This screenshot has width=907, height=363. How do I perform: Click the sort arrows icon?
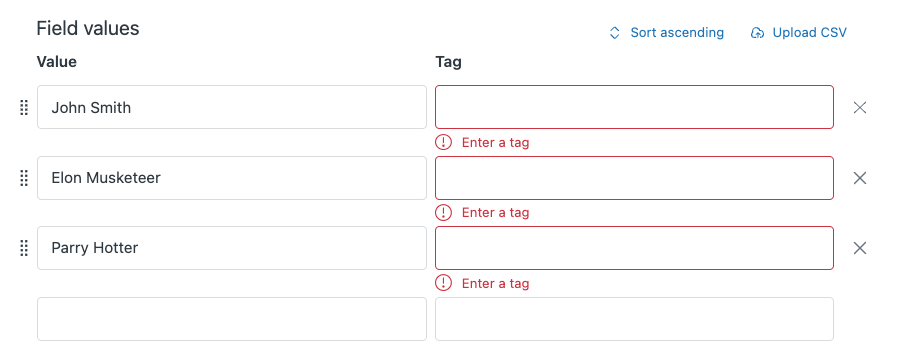coord(615,33)
